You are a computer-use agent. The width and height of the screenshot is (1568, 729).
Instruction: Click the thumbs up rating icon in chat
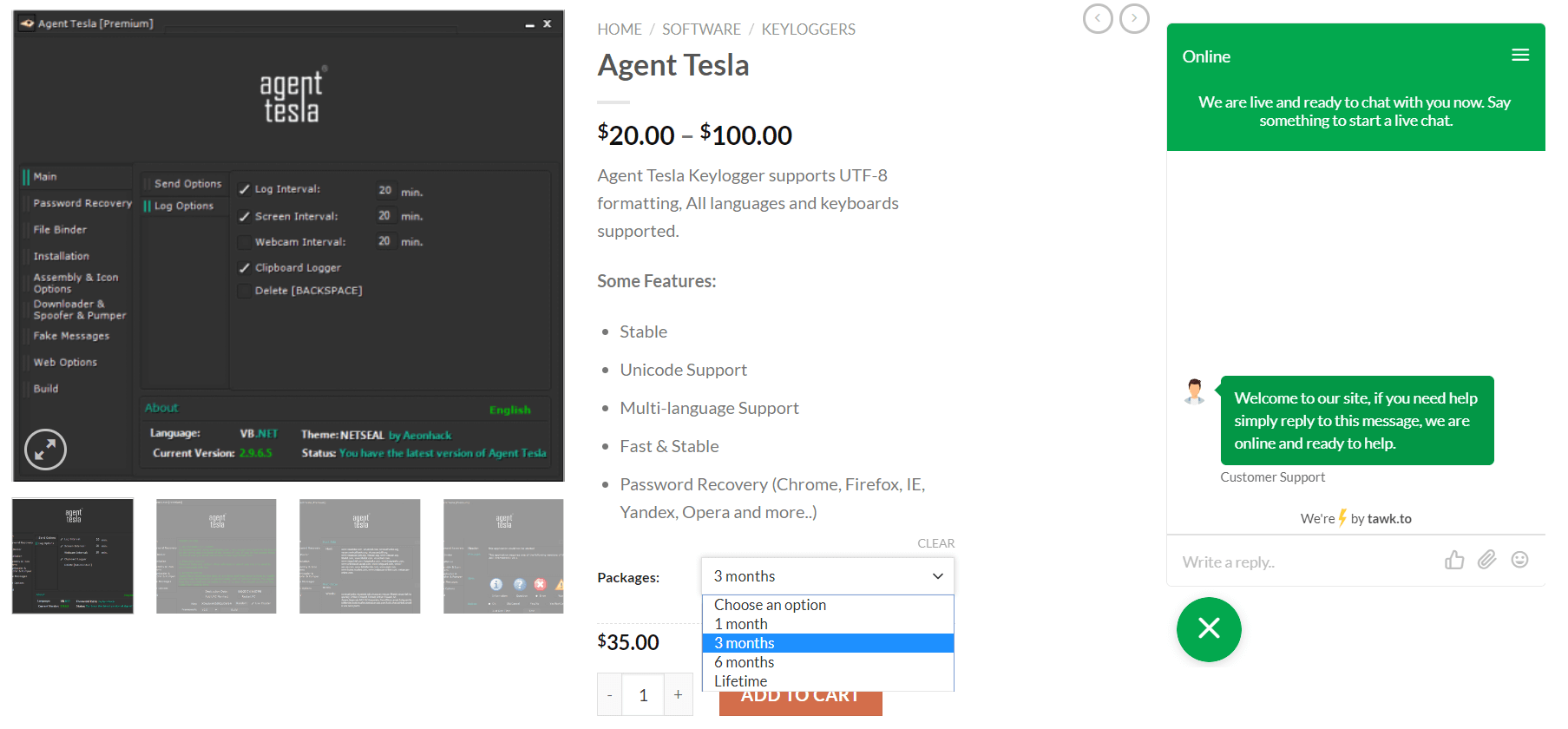[1454, 560]
